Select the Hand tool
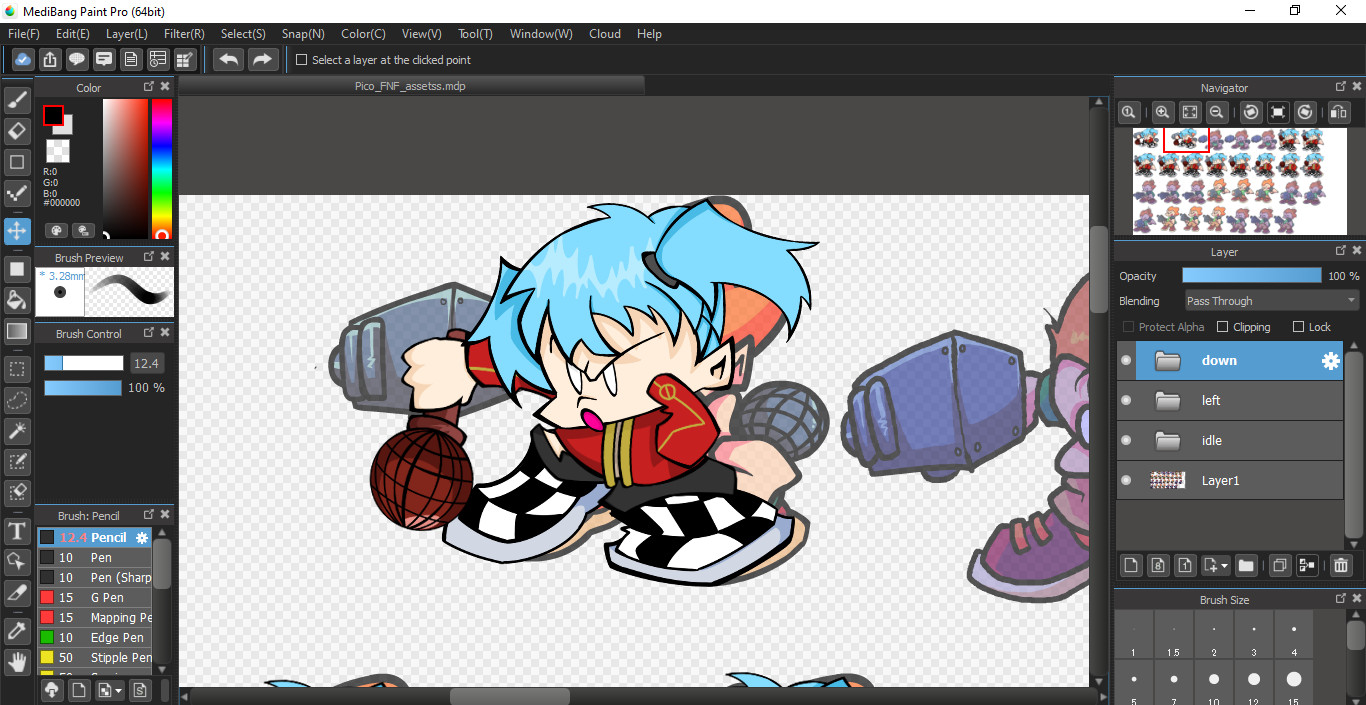1366x705 pixels. 17,661
